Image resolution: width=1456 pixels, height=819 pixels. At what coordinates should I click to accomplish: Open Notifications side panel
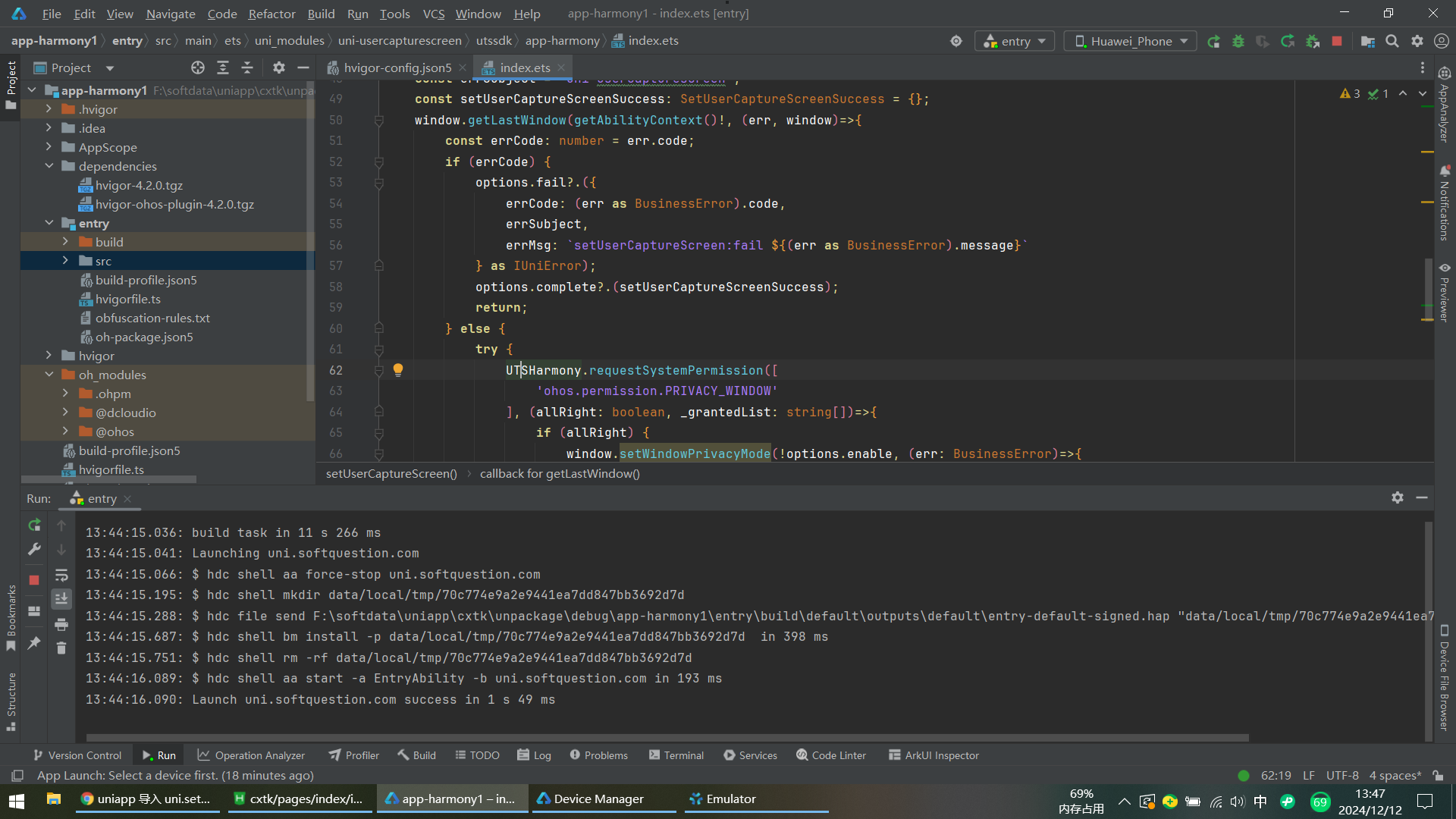click(1445, 203)
